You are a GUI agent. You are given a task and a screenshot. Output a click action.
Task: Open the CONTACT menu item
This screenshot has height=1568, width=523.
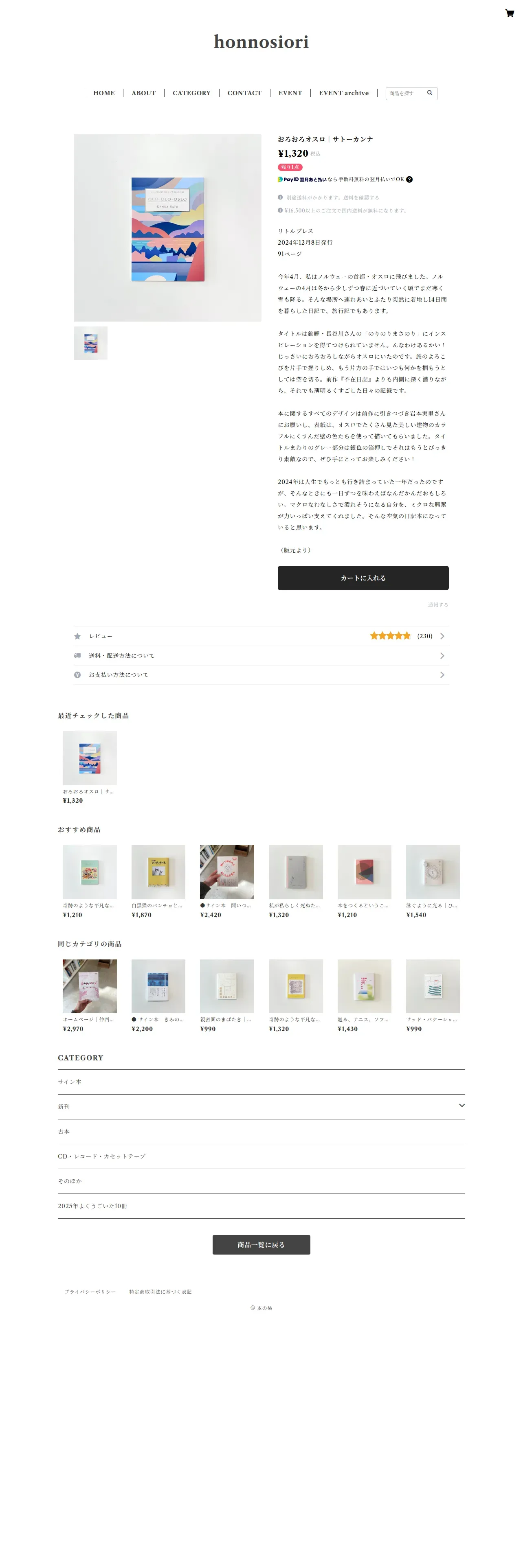pos(244,93)
